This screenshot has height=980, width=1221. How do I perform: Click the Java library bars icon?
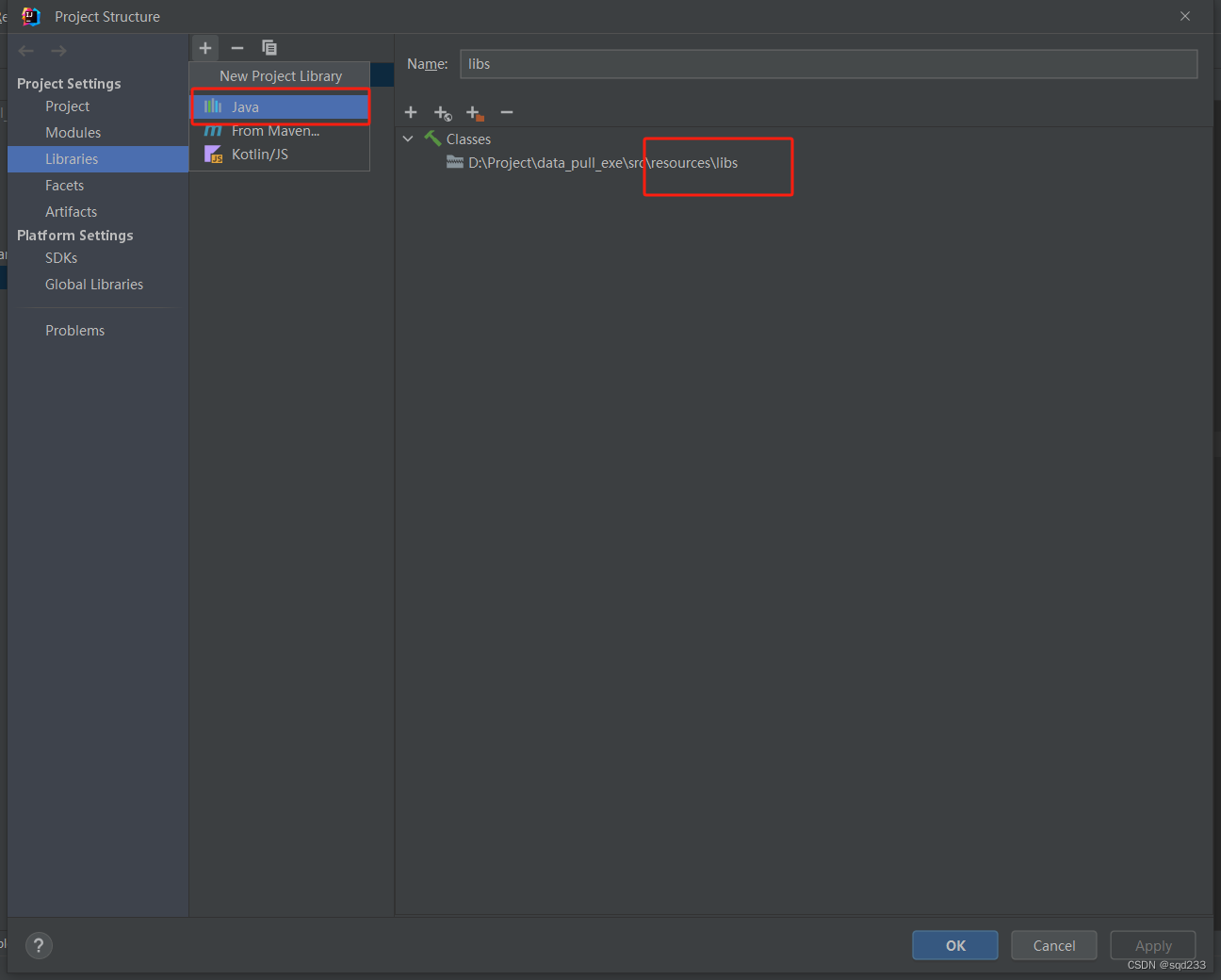[213, 106]
